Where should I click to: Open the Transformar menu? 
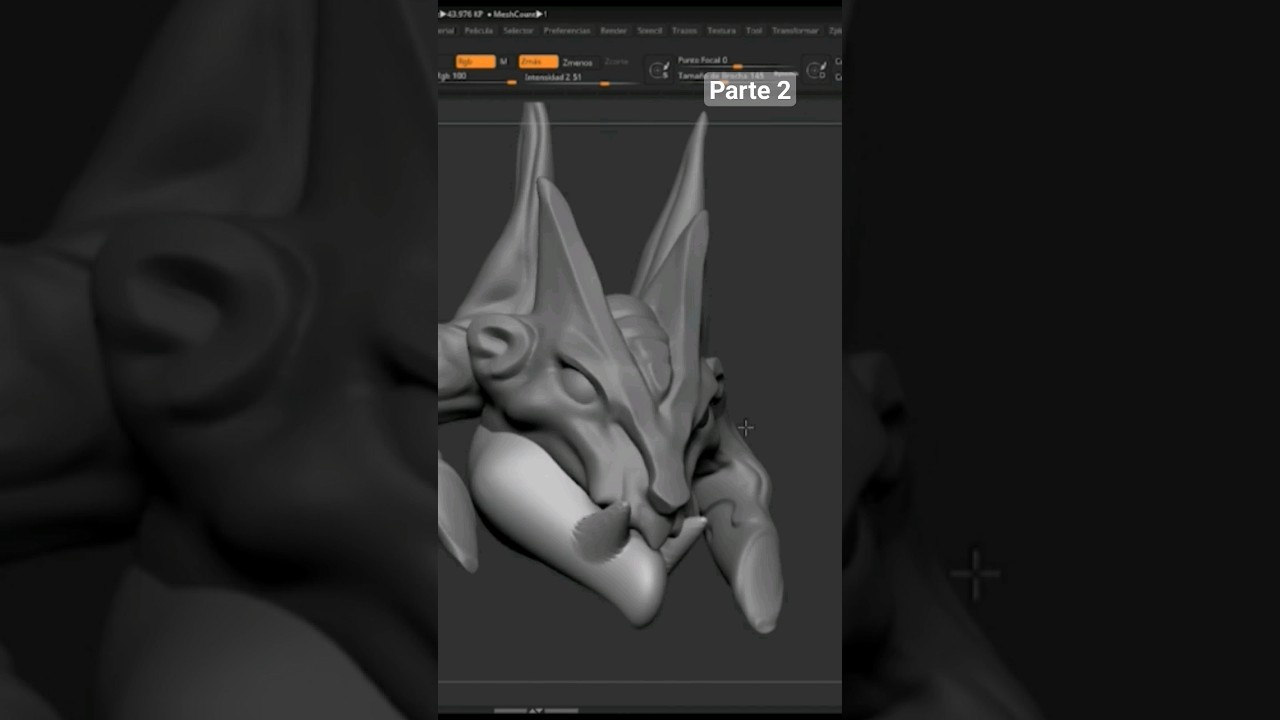(x=795, y=31)
